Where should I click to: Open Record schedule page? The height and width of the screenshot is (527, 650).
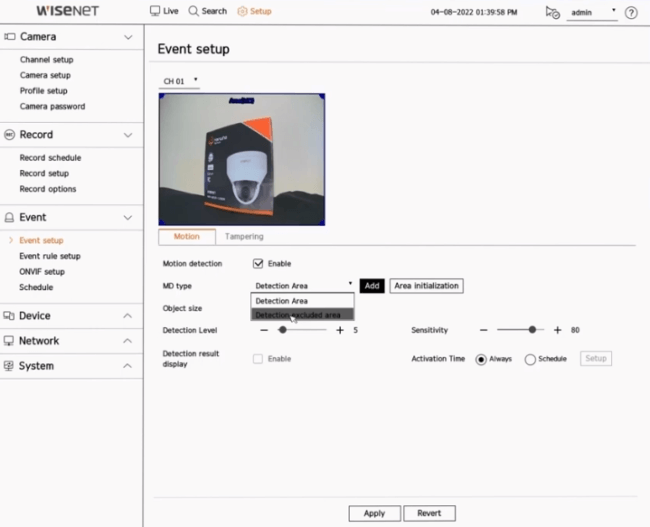click(50, 158)
